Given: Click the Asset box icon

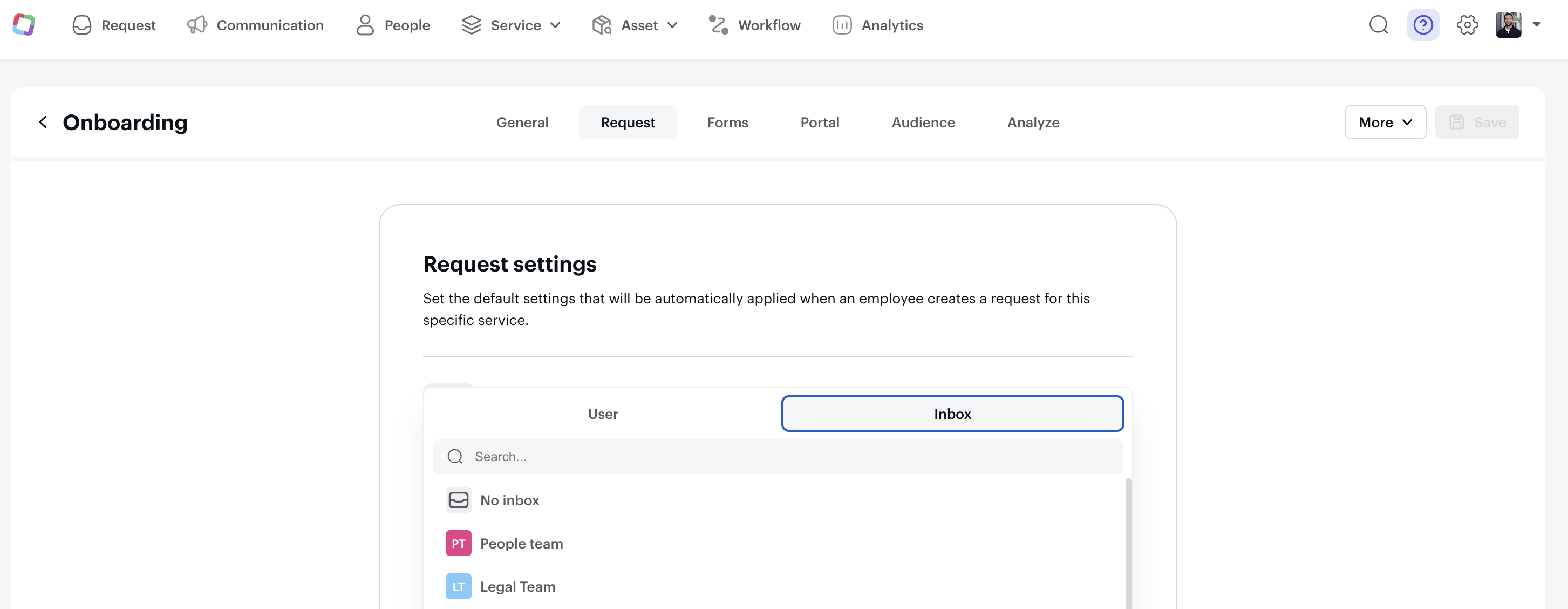Looking at the screenshot, I should pyautogui.click(x=602, y=25).
